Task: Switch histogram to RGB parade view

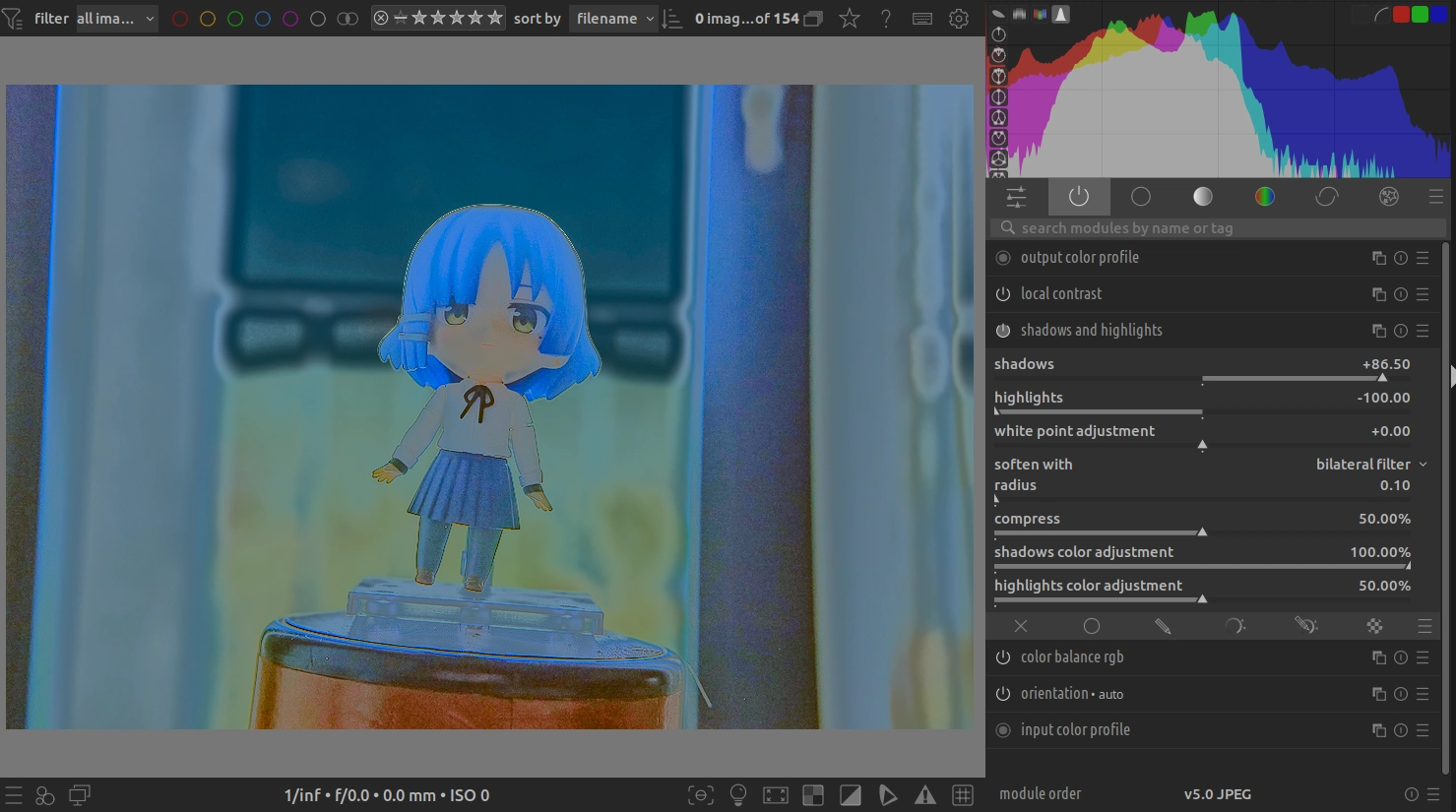Action: 1040,14
